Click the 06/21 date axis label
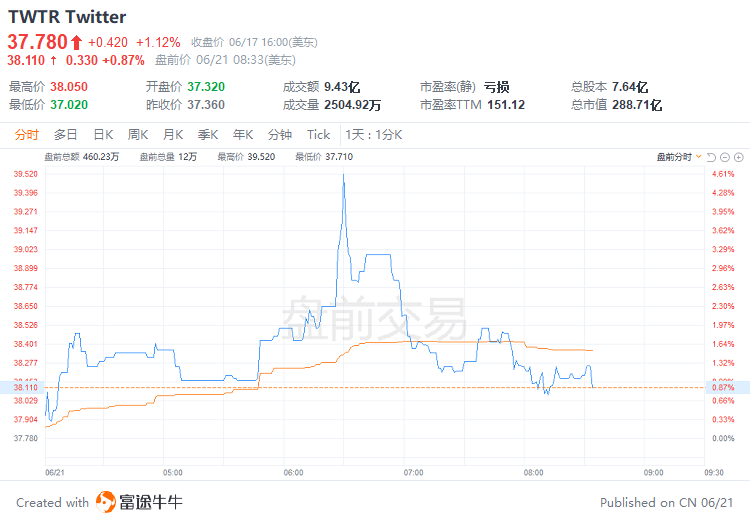 click(x=55, y=472)
